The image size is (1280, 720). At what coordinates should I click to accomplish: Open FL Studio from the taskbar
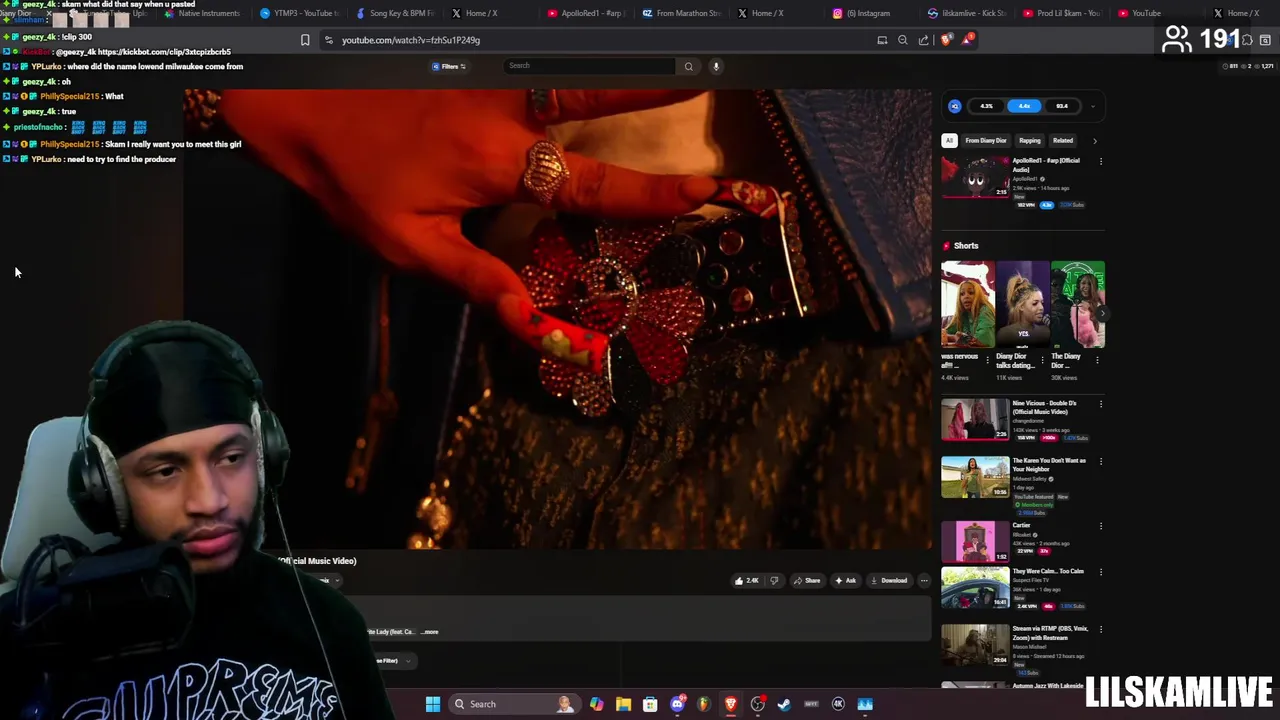704,704
